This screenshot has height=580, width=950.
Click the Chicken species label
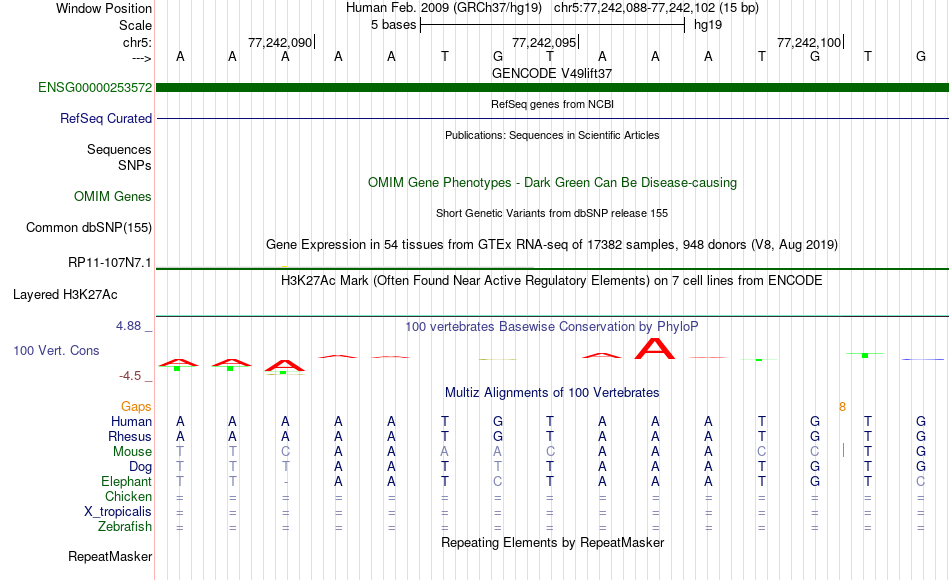(128, 496)
